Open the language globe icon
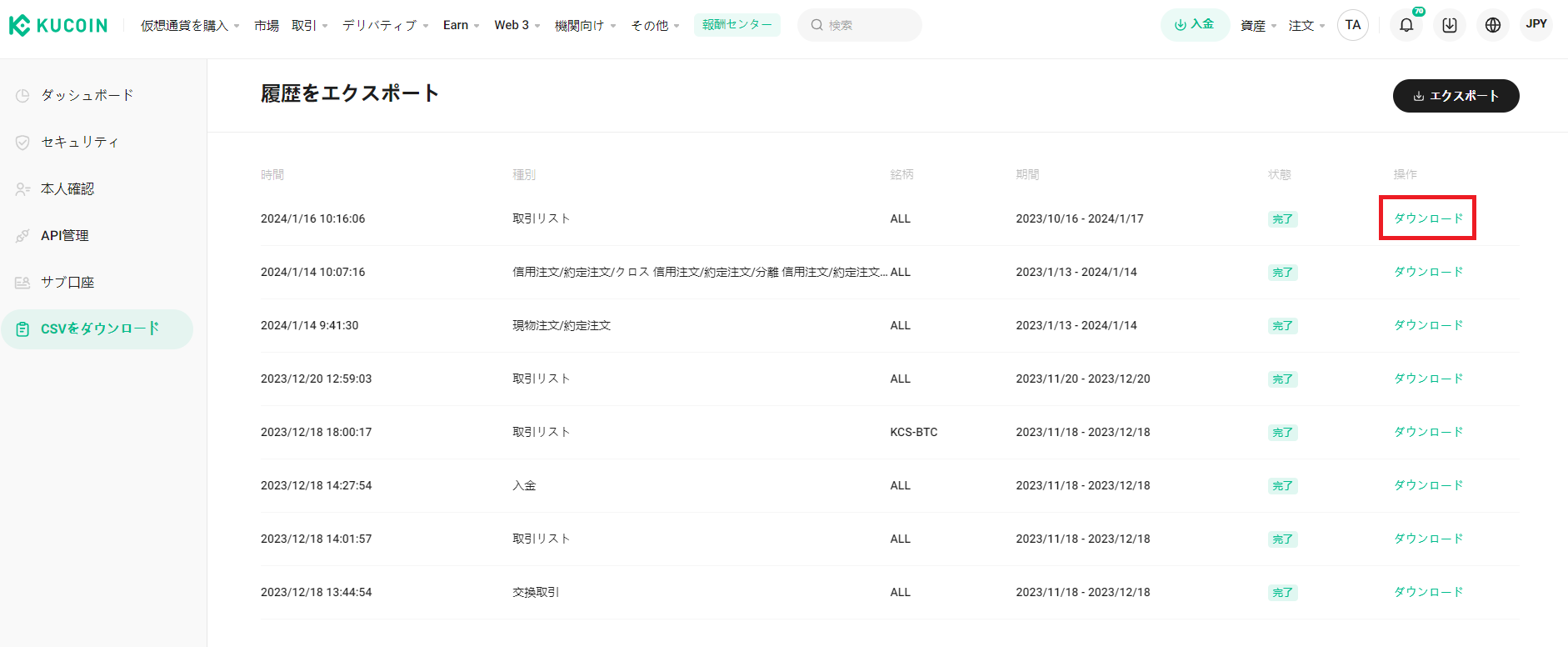 point(1493,25)
